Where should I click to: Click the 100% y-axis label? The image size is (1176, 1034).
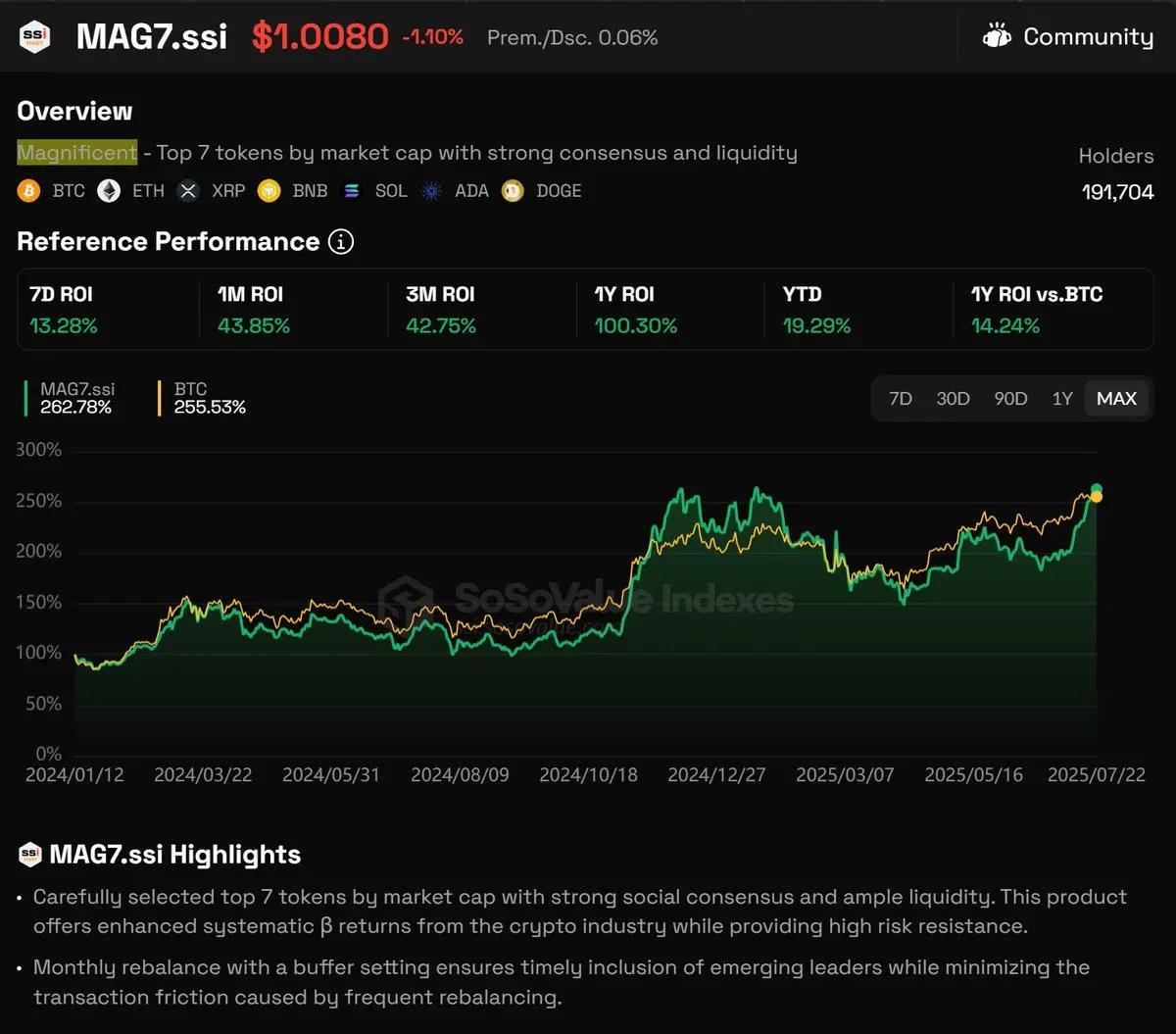(x=39, y=653)
